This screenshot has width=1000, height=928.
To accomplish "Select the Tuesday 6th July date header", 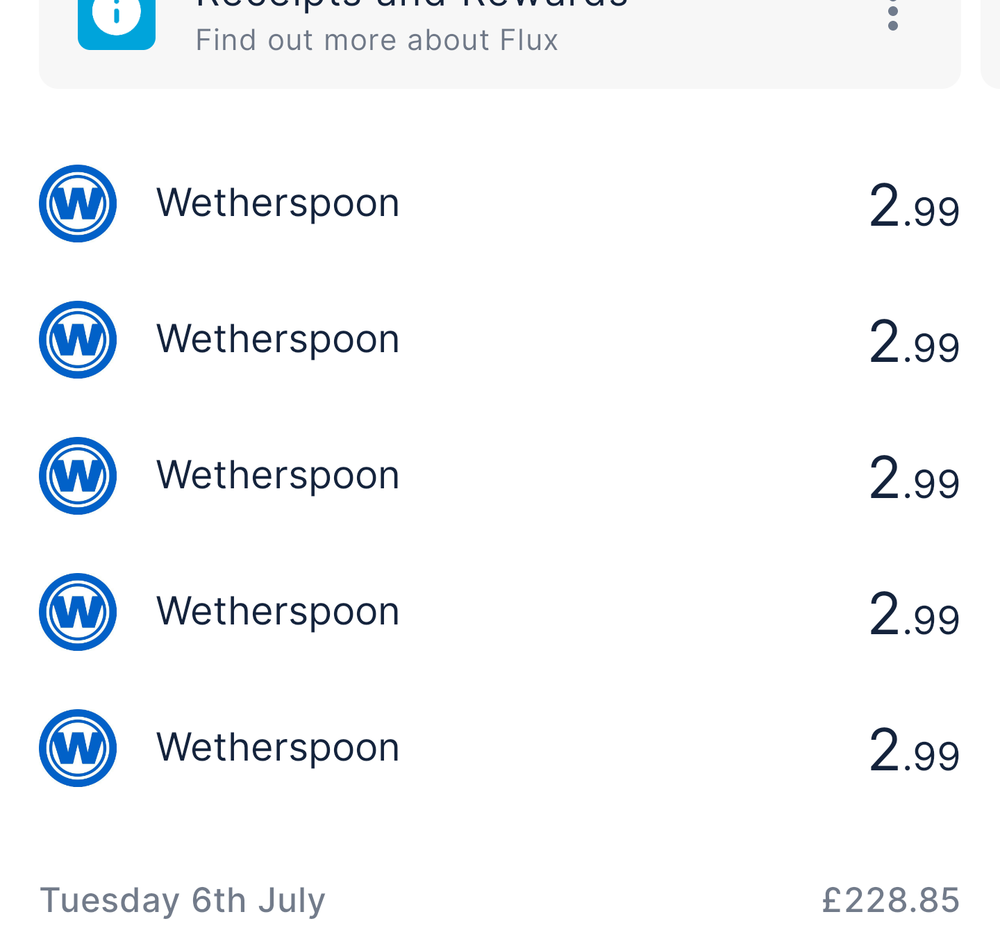I will (180, 899).
